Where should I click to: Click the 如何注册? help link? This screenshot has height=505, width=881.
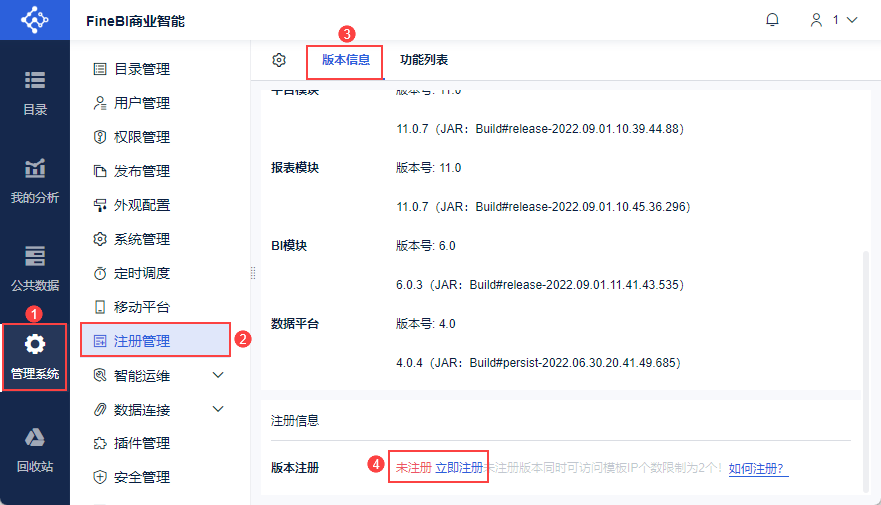(758, 468)
